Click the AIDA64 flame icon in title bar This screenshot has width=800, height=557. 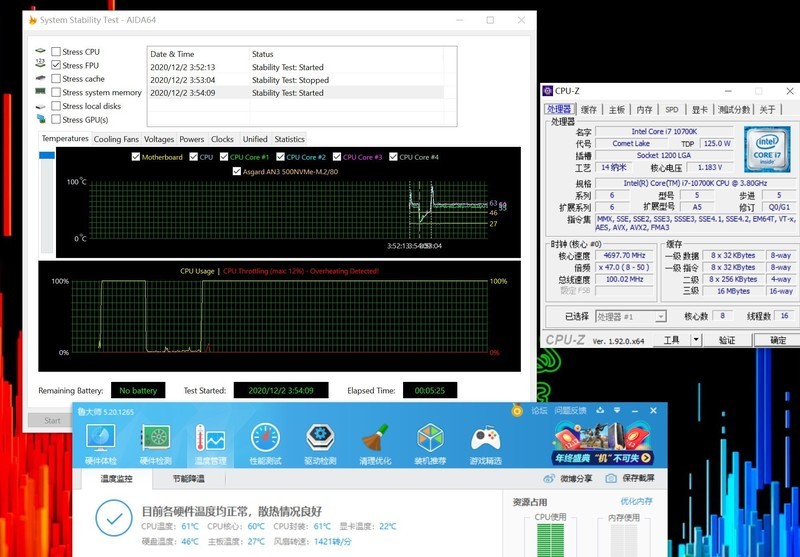[33, 20]
